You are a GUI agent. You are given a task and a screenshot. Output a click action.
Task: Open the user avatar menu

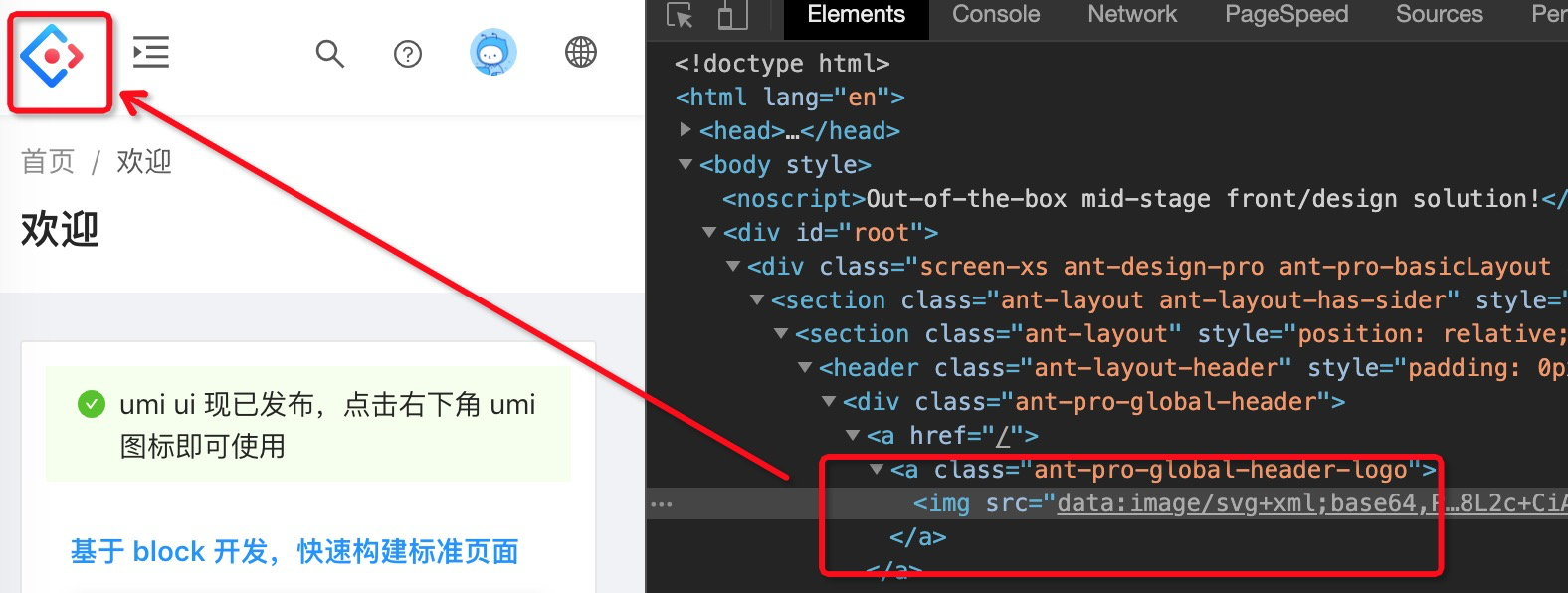[493, 52]
